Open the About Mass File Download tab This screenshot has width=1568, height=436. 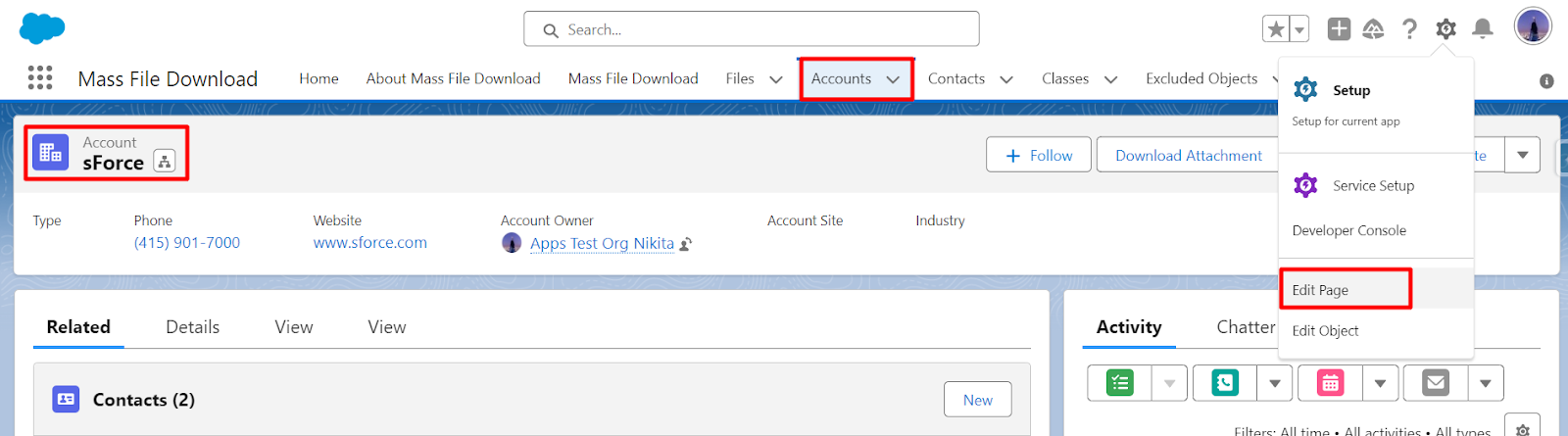(x=453, y=78)
